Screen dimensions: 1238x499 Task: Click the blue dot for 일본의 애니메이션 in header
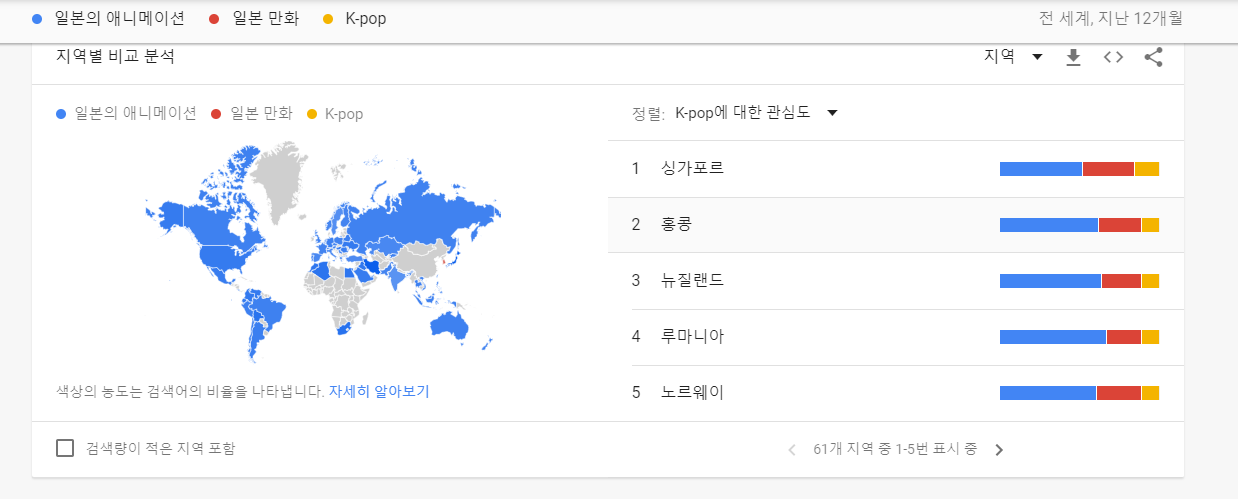pos(37,18)
